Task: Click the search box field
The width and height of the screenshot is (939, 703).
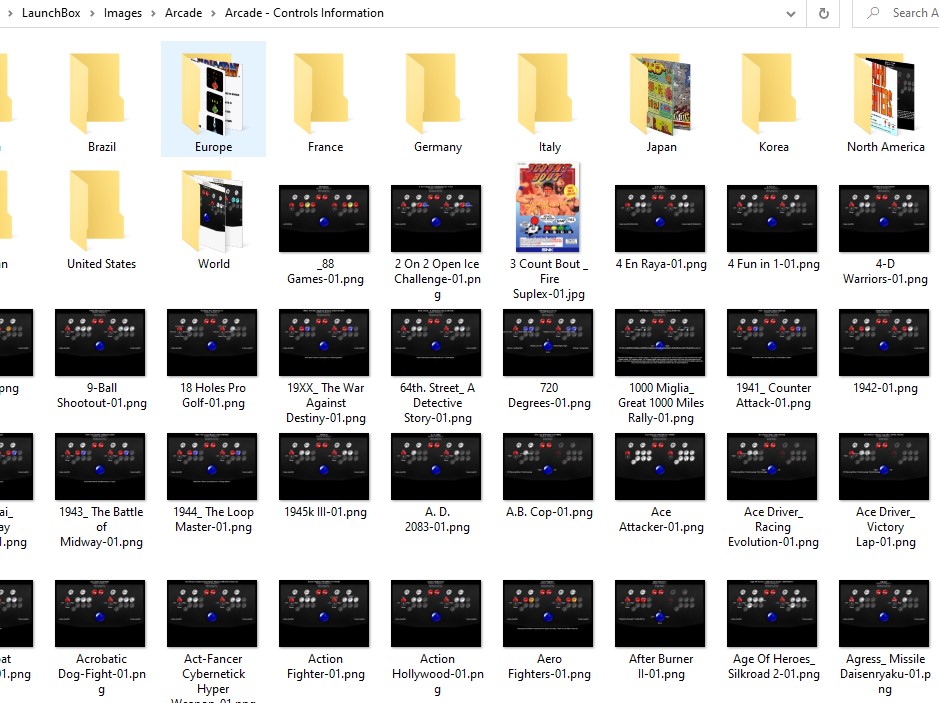Action: click(x=896, y=13)
